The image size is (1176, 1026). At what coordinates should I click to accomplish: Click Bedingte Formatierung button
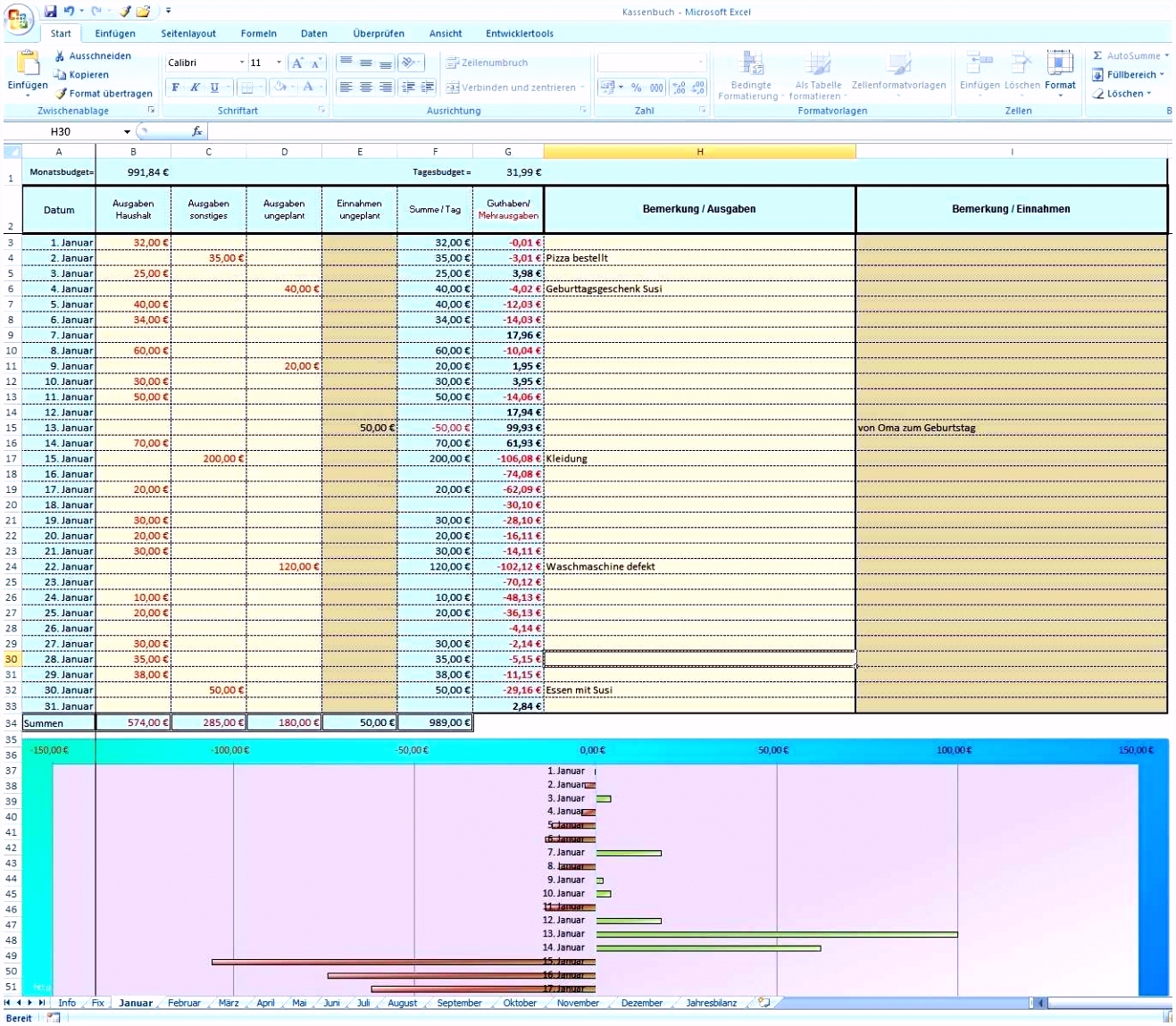point(751,75)
